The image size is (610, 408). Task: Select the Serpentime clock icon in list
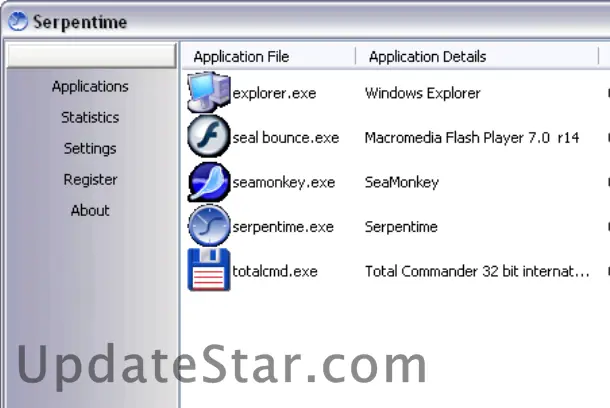pos(209,226)
